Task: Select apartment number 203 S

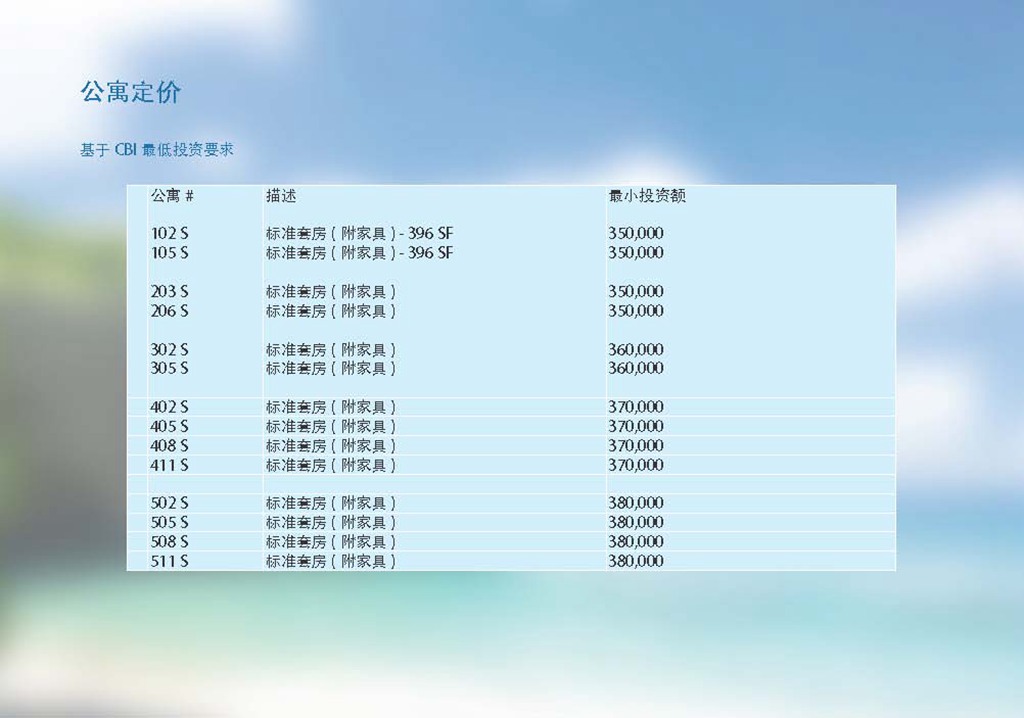Action: coord(170,291)
